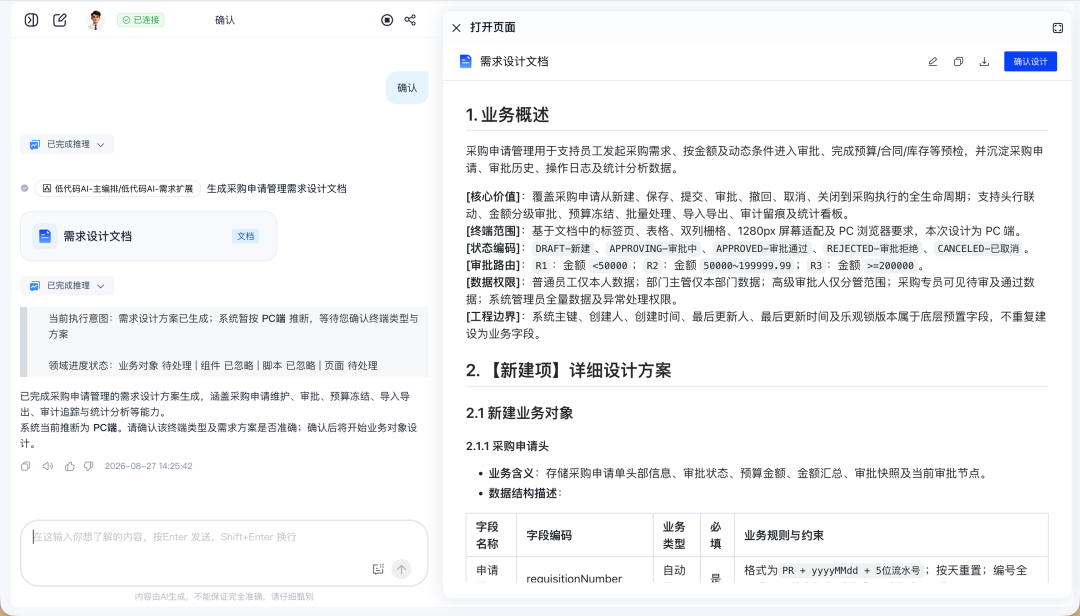Click the chart icon in first 已完成推理
Screen dimensions: 1080x616
35,144
